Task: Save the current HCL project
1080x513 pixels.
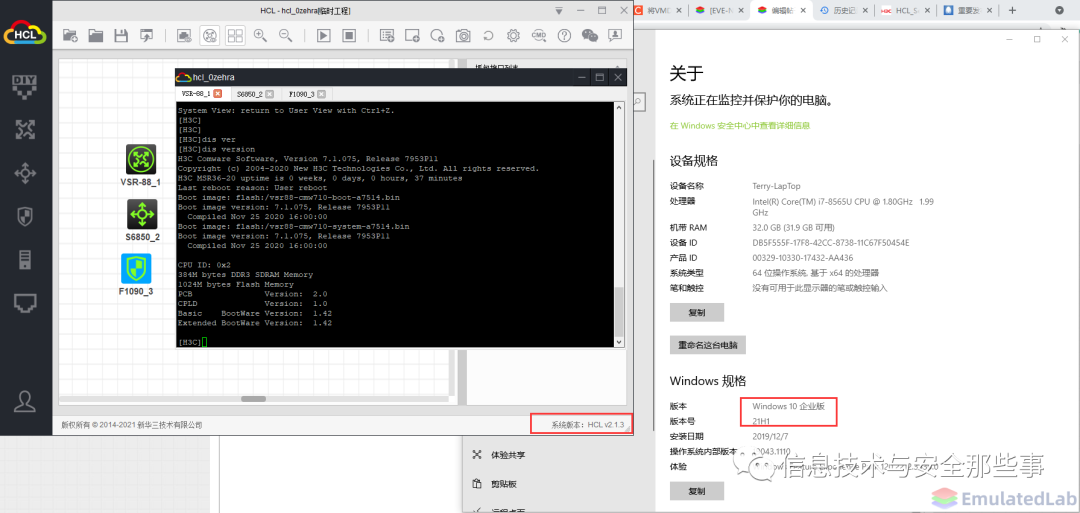Action: click(x=121, y=36)
